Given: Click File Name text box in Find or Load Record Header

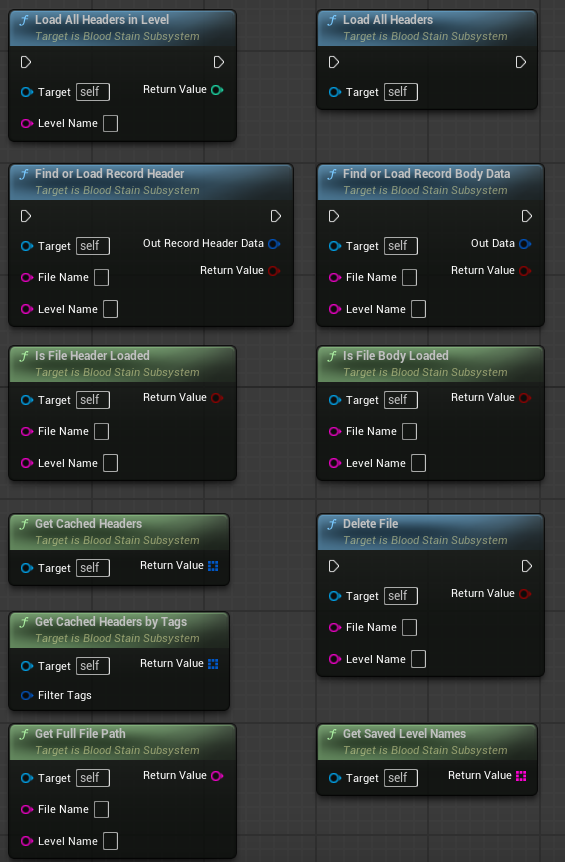Looking at the screenshot, I should click(101, 278).
